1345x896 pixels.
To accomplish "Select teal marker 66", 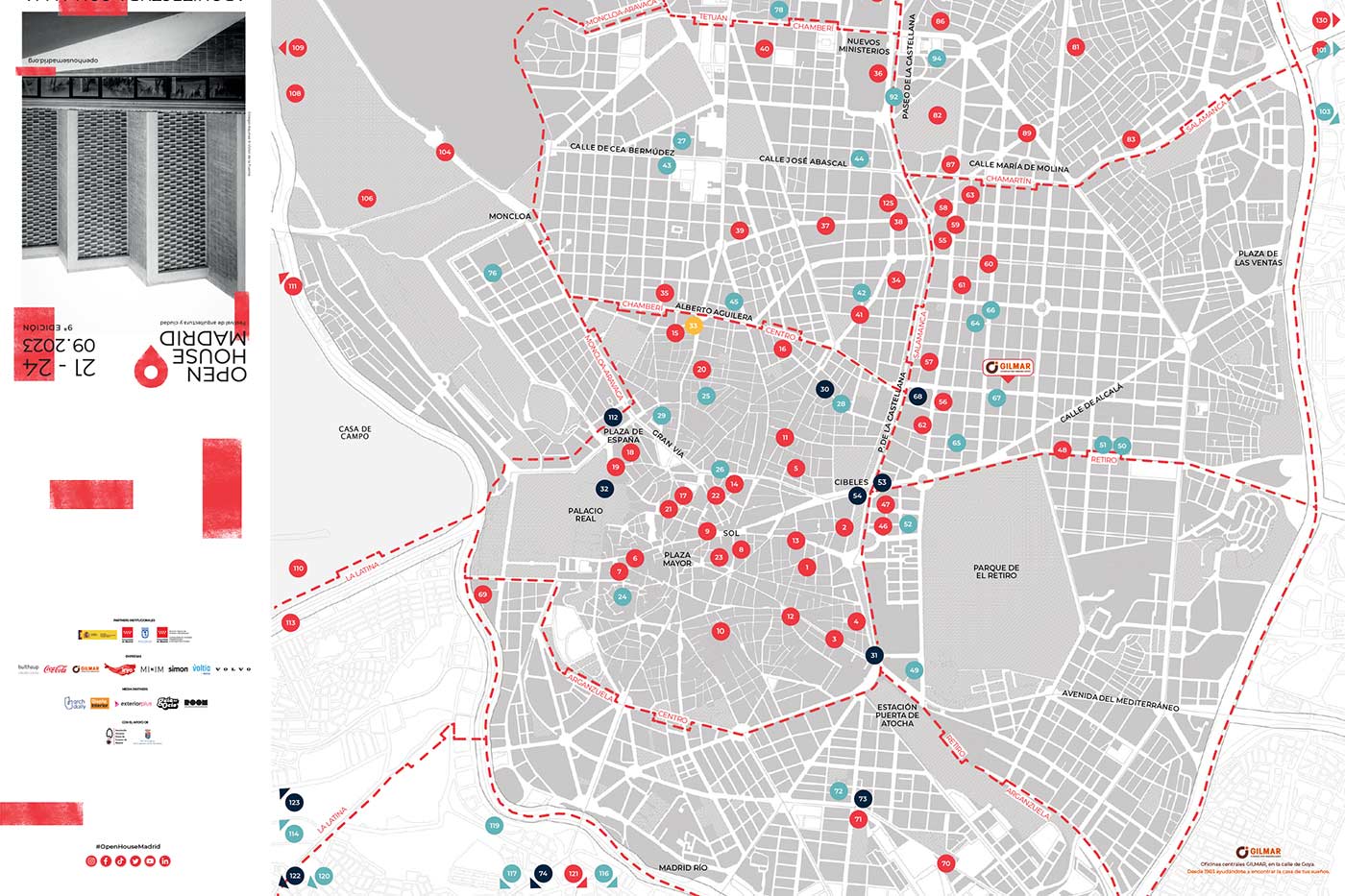I will (x=990, y=310).
